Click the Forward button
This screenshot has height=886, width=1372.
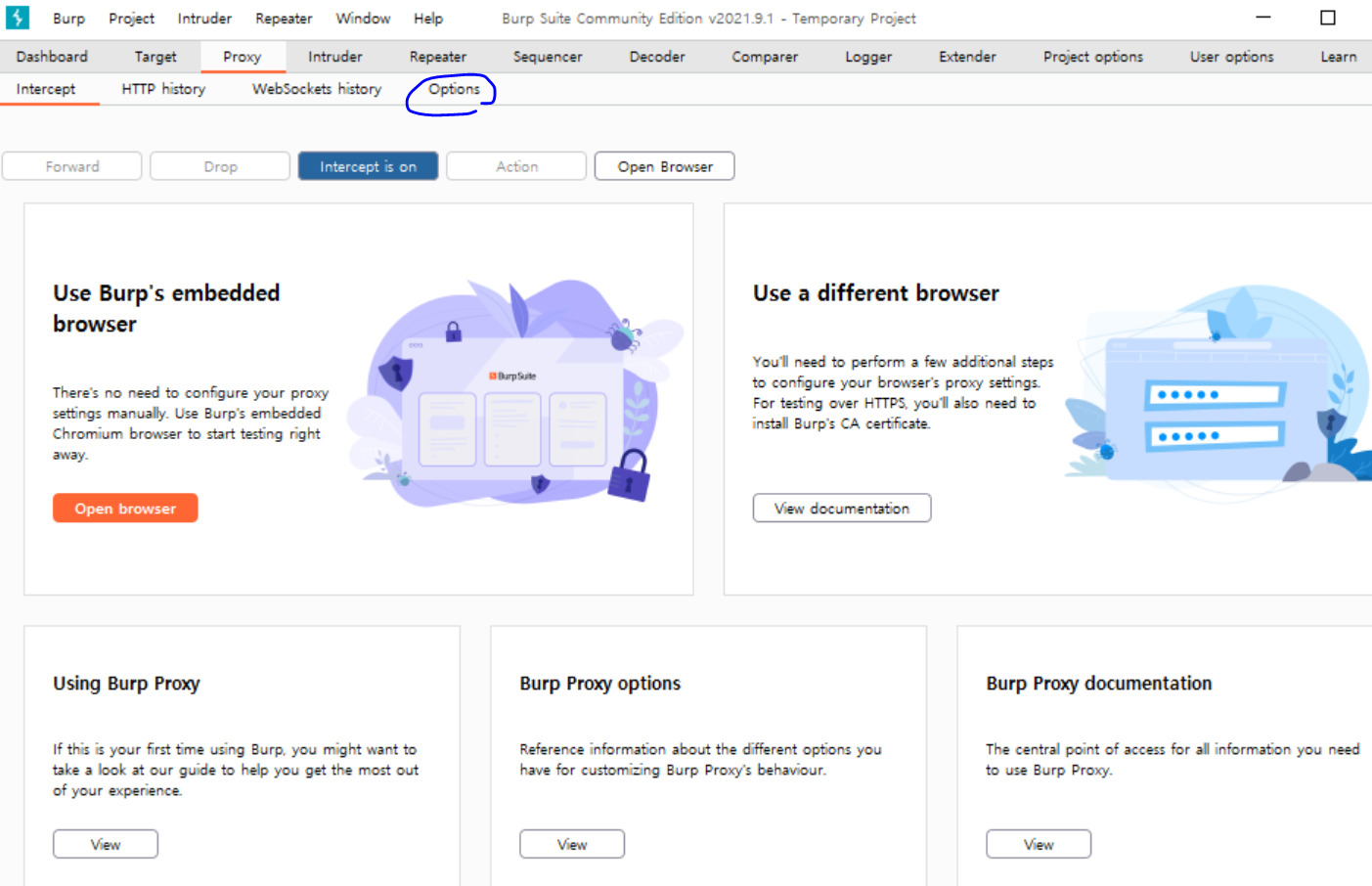click(x=72, y=166)
